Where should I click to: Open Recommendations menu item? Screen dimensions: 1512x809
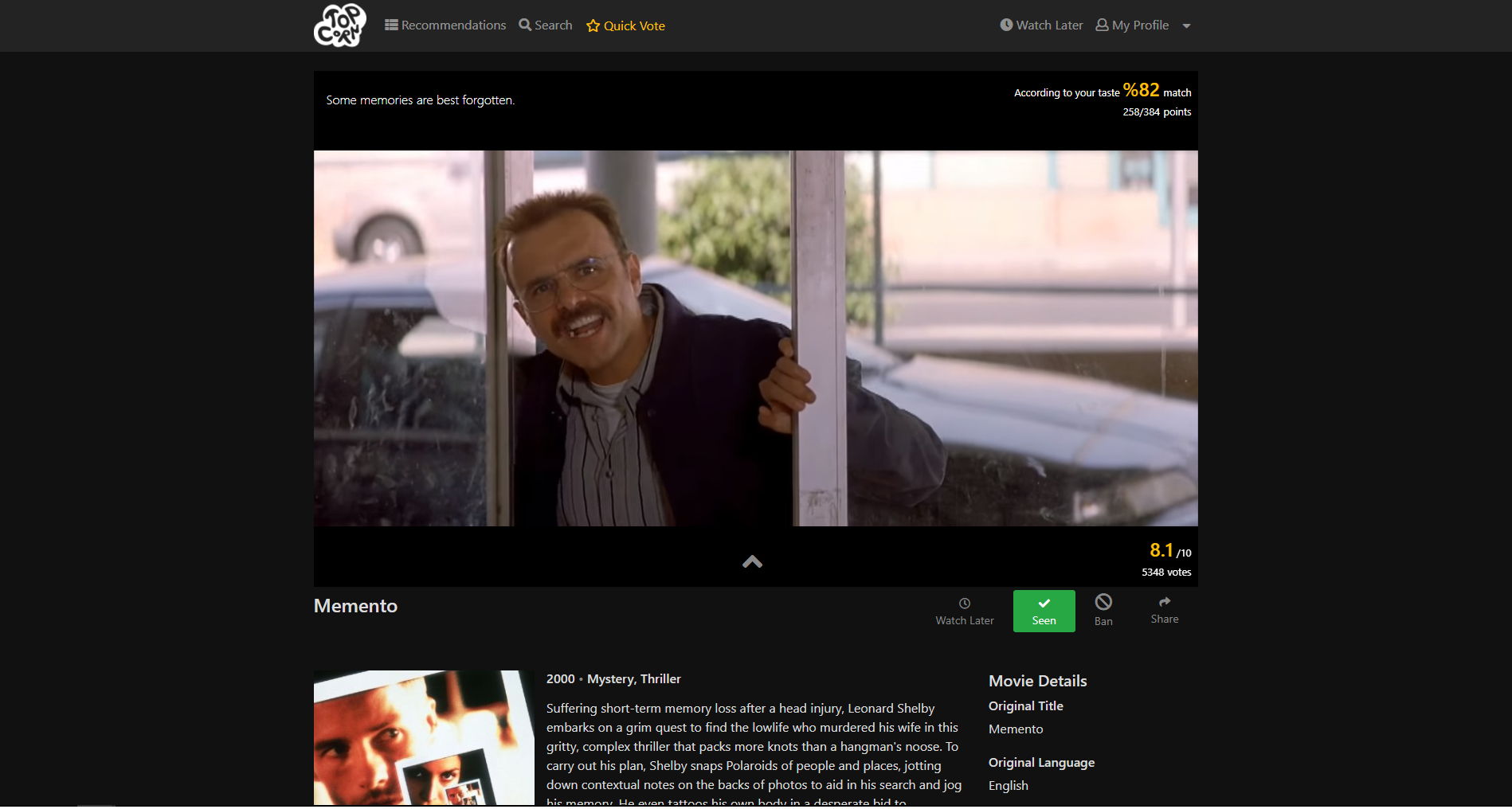(445, 25)
